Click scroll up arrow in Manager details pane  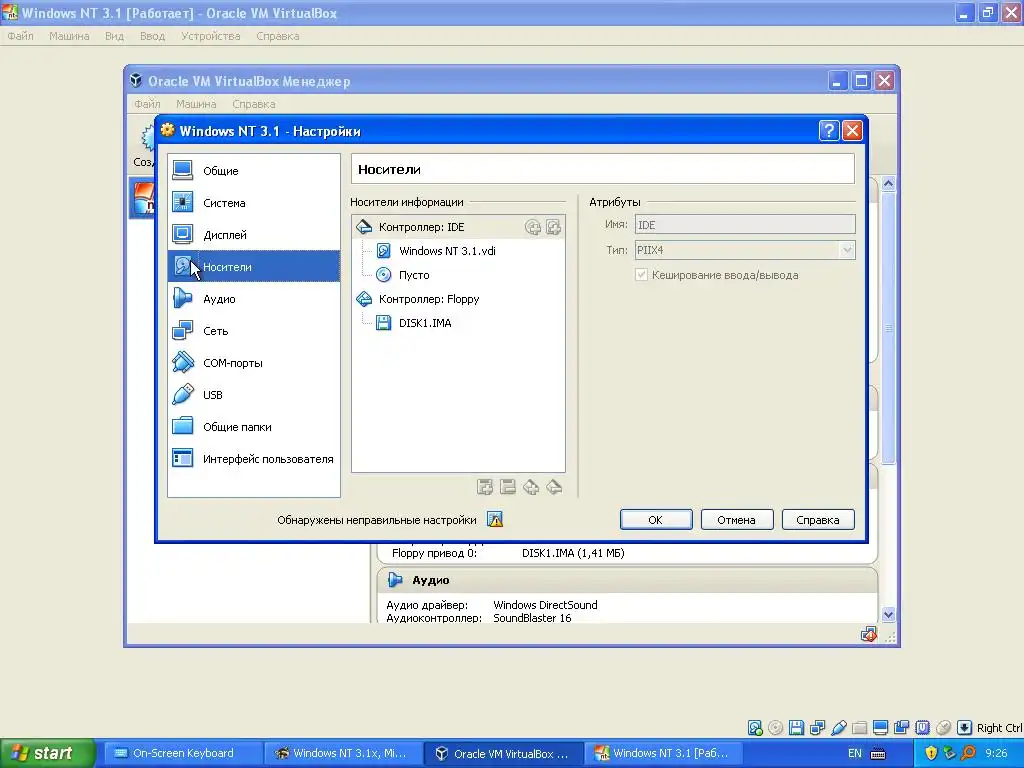tap(888, 184)
